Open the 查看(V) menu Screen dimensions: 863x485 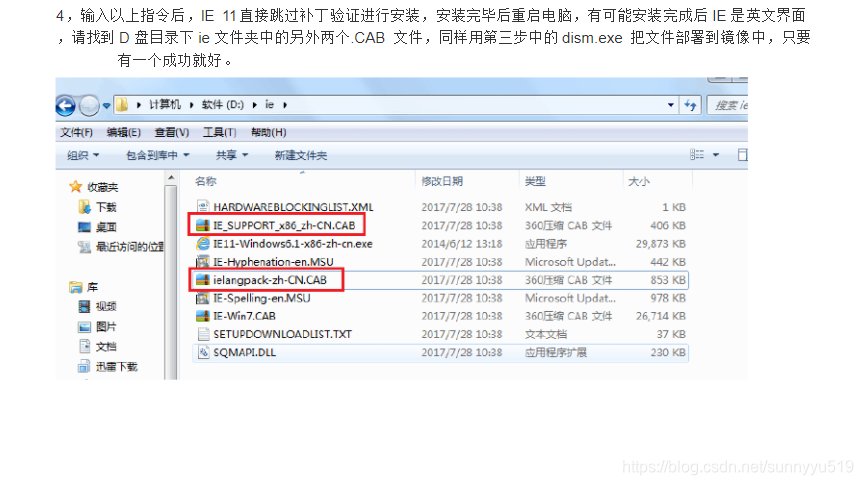coord(172,132)
